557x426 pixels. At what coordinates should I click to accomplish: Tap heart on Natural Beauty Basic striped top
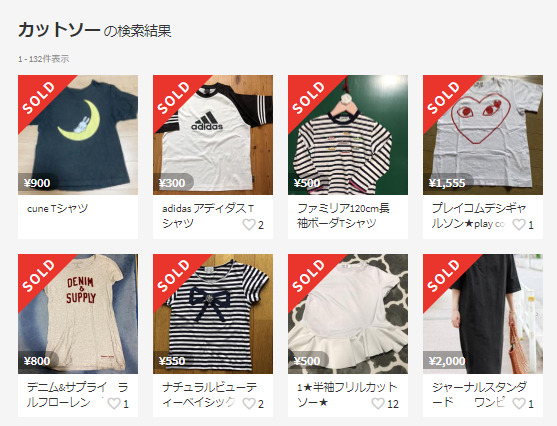pos(249,403)
